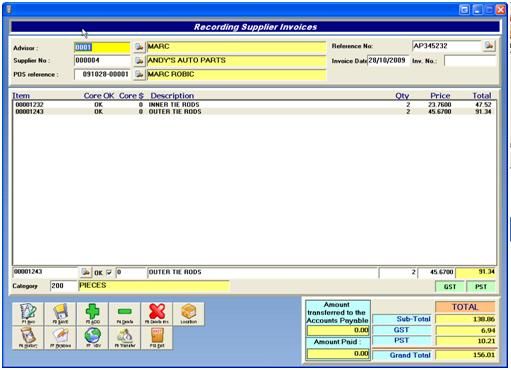The height and width of the screenshot is (370, 511).
Task: Click the advisor name MARC field
Action: click(x=236, y=47)
